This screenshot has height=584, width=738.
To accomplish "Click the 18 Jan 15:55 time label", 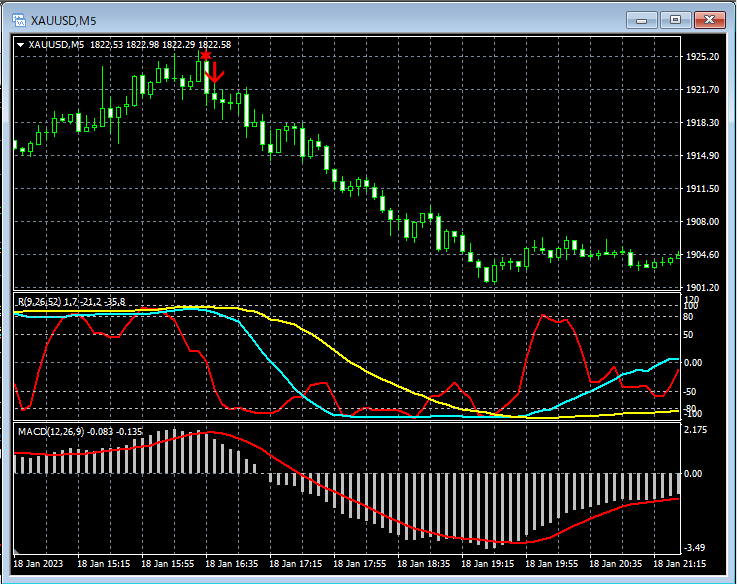I will pos(168,564).
